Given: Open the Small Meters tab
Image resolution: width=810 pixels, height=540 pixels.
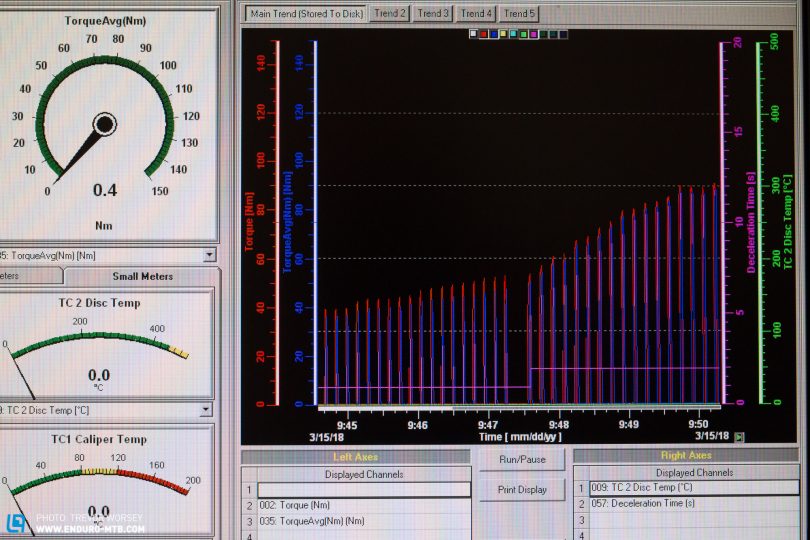Looking at the screenshot, I should point(141,276).
